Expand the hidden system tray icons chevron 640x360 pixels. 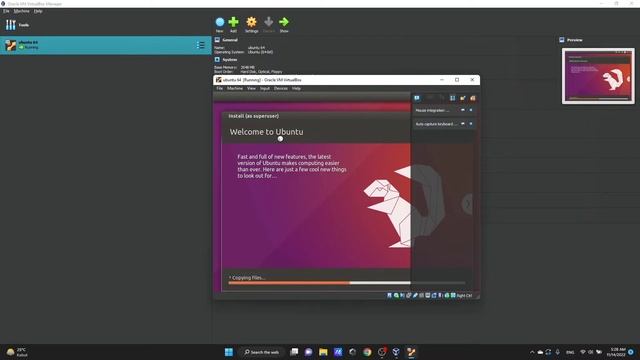coord(532,352)
